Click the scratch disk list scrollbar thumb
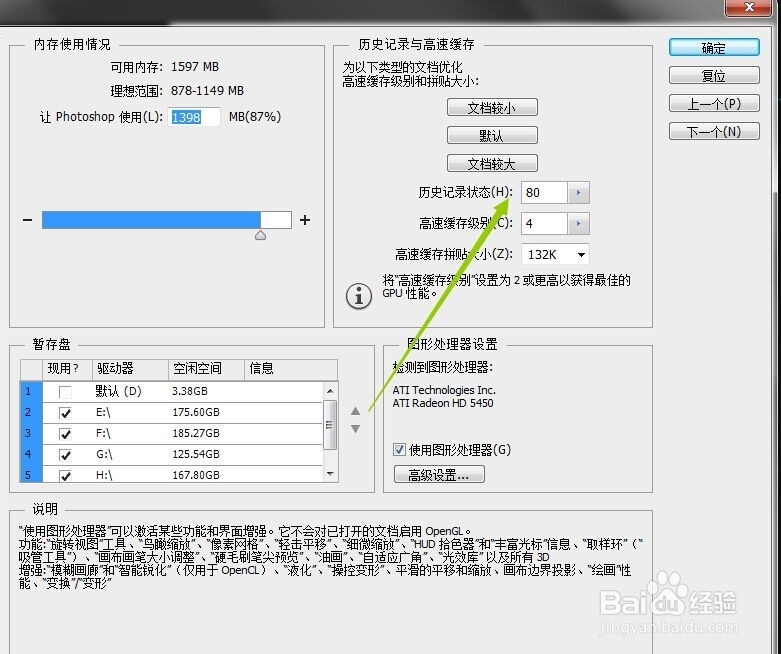Screen dimensions: 781x654 pyautogui.click(x=330, y=425)
